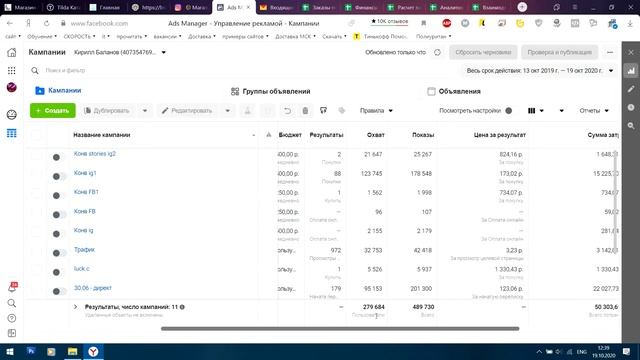
Task: Toggle the Коне ig campaign switch
Action: 59,234
